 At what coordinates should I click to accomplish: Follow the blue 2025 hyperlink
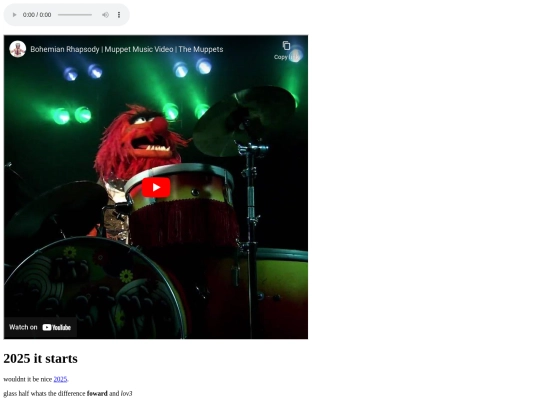point(60,379)
